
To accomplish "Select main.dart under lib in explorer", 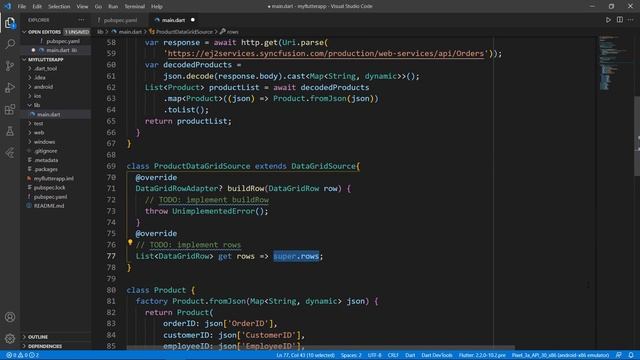I will (49, 114).
